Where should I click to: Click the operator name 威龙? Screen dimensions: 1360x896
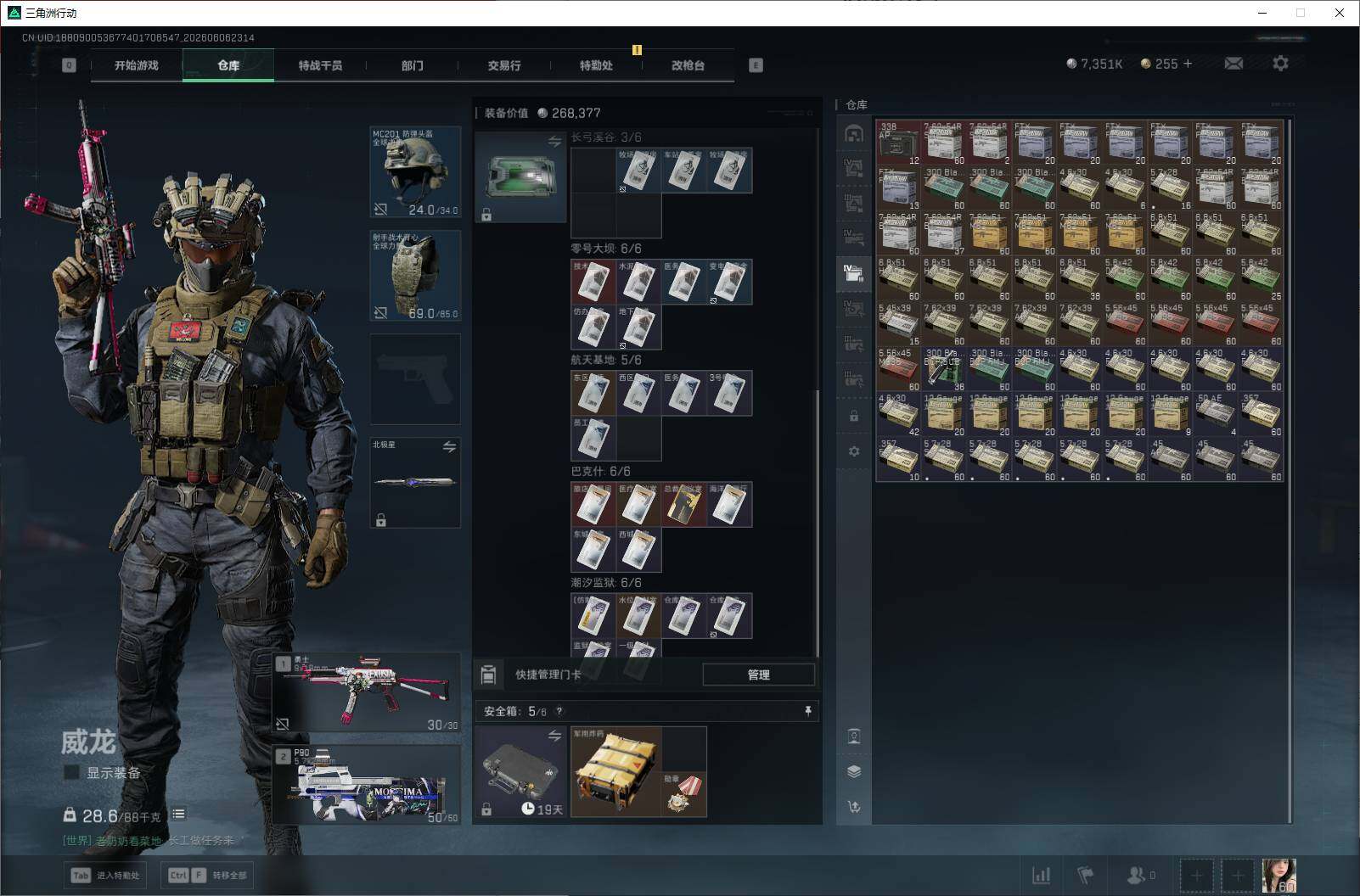[x=87, y=742]
